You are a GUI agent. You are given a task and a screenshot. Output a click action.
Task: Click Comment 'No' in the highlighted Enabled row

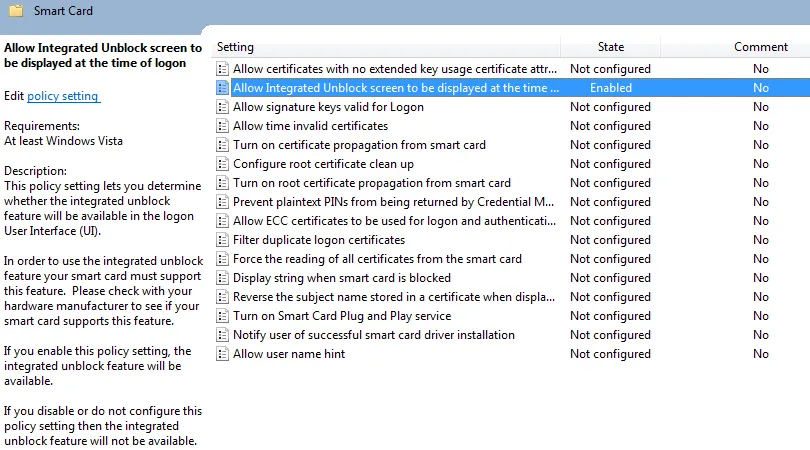[760, 88]
